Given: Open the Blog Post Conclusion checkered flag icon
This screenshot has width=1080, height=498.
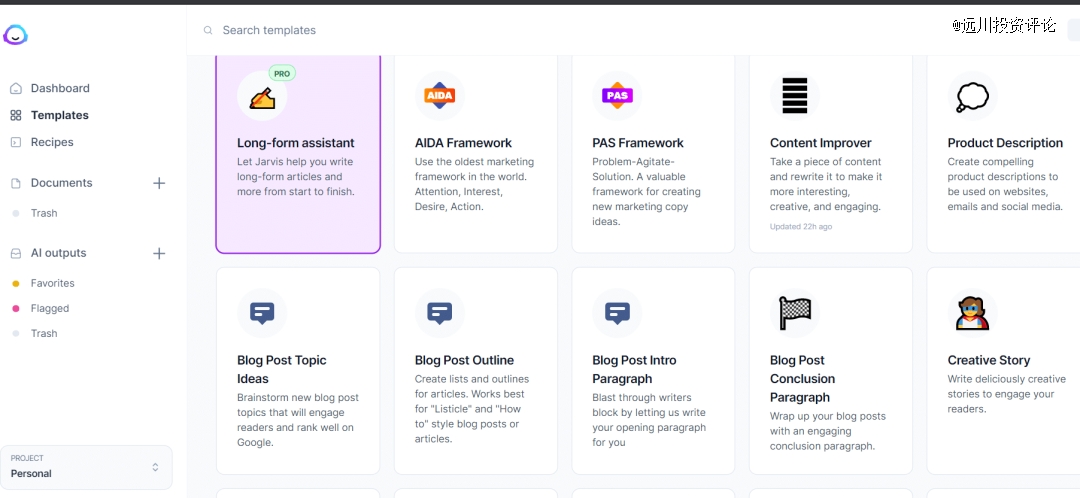Looking at the screenshot, I should (x=795, y=313).
